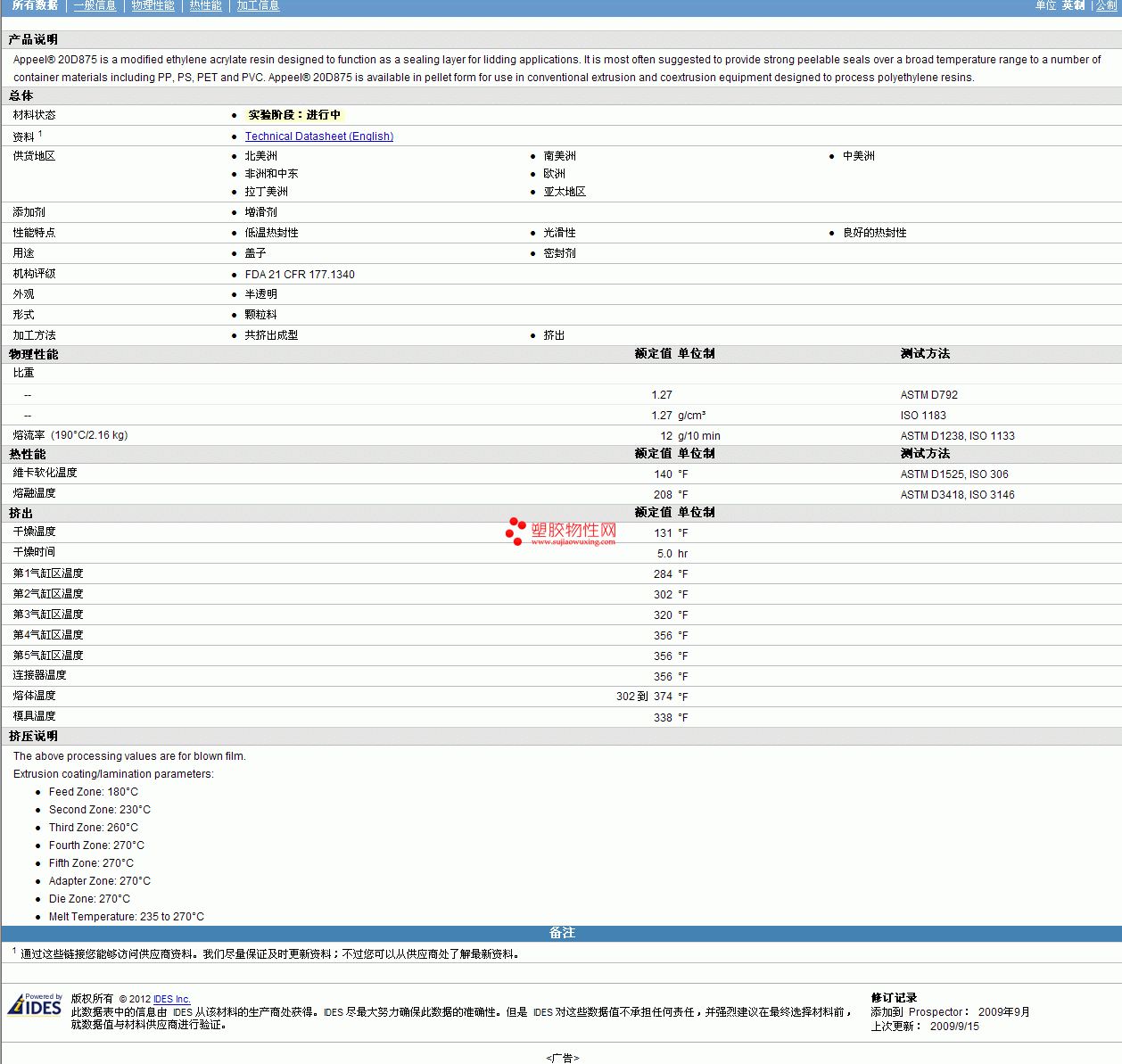The width and height of the screenshot is (1122, 1064).
Task: Click ASTM D1525, ISO 306 method text
Action: click(x=954, y=474)
